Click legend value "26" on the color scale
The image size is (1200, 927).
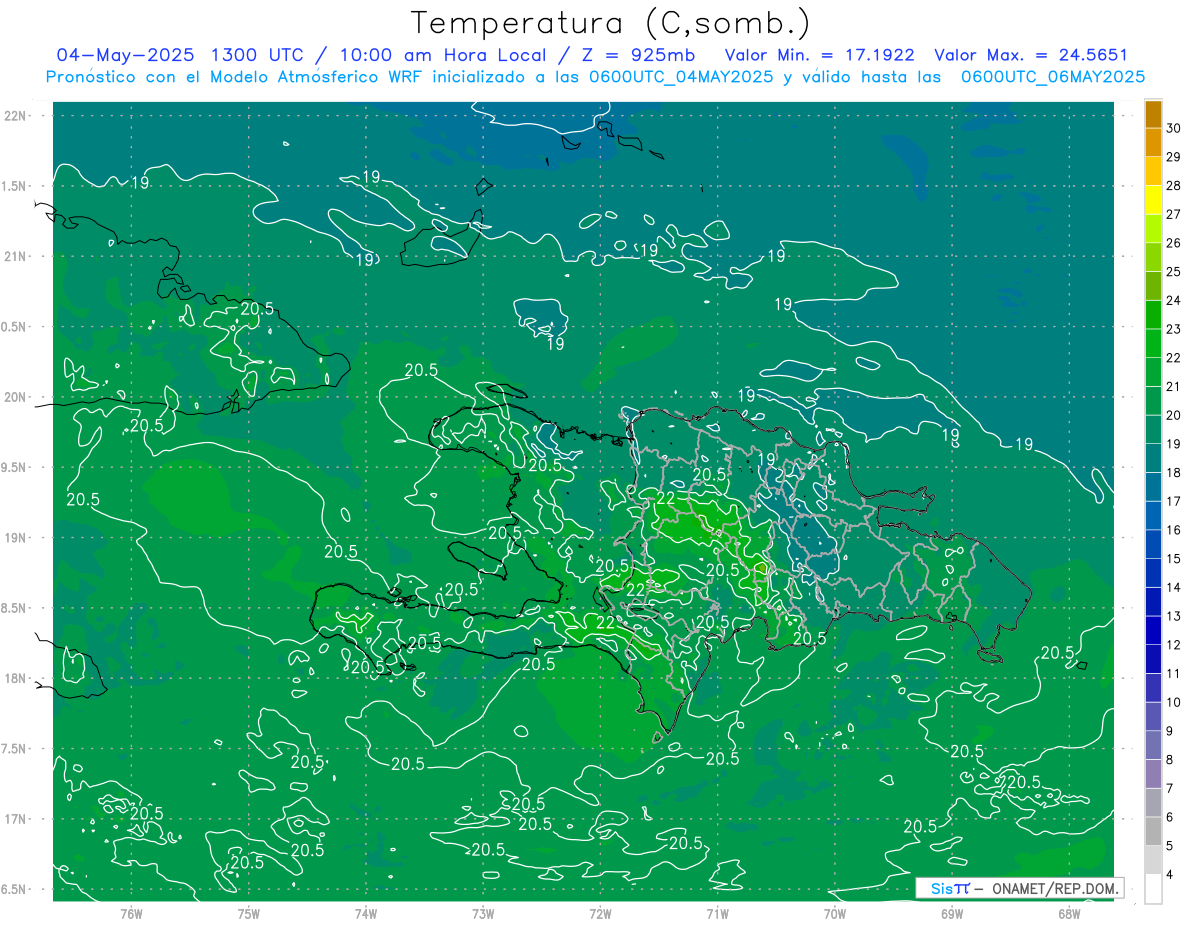point(1174,243)
